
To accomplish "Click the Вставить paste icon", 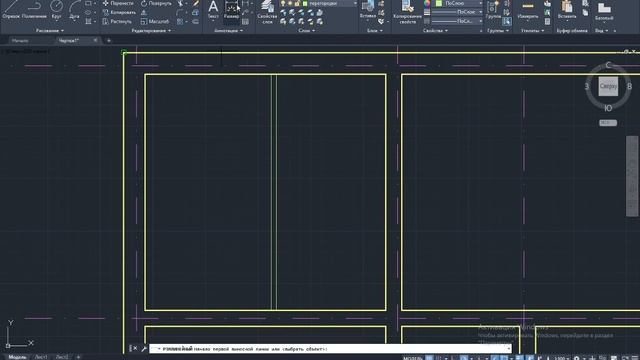I will [x=567, y=10].
